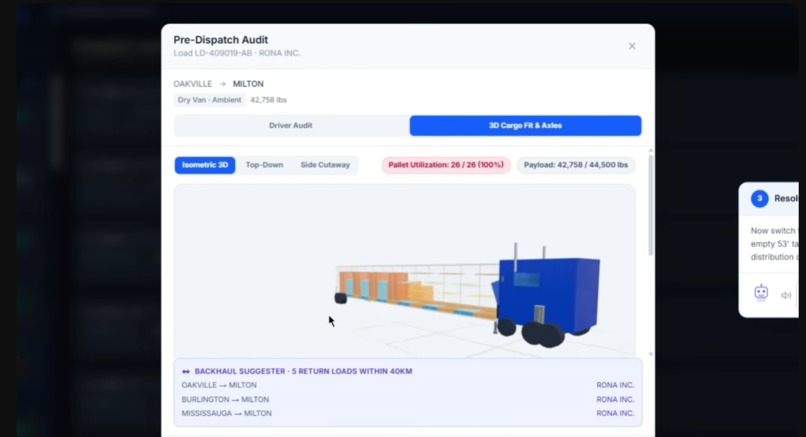Click the OAKVILLE origin label
The image size is (806, 437).
193,84
